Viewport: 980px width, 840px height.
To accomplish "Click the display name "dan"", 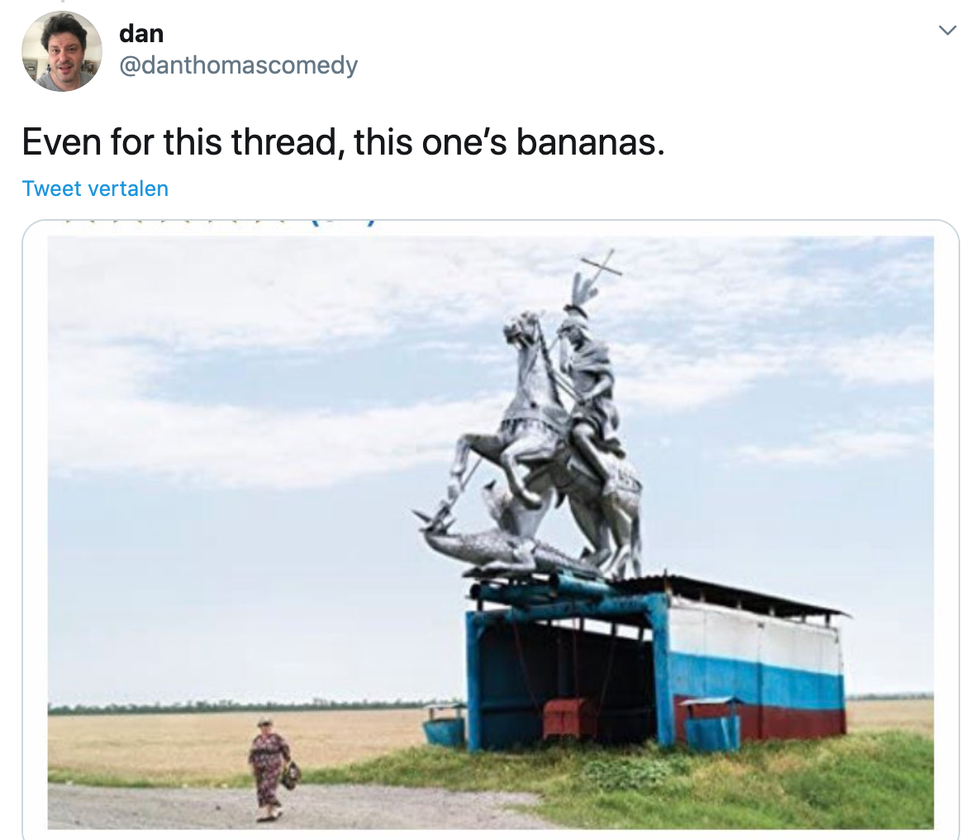I will click(141, 33).
